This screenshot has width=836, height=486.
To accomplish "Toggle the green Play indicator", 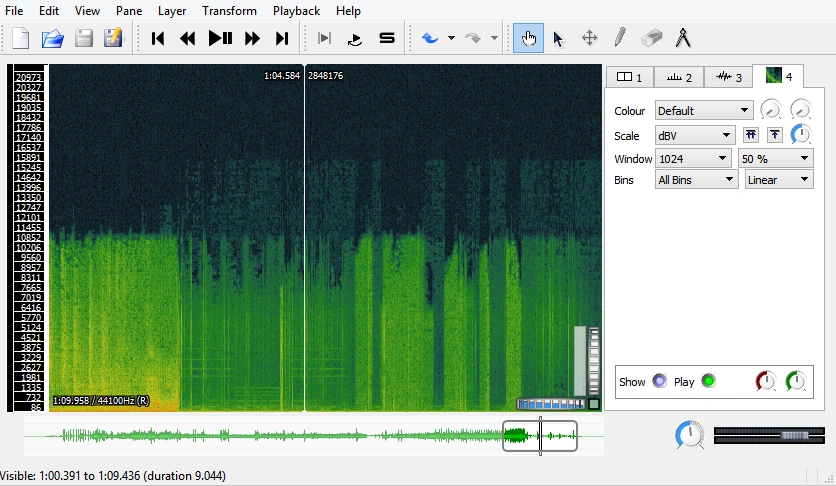I will click(x=708, y=381).
